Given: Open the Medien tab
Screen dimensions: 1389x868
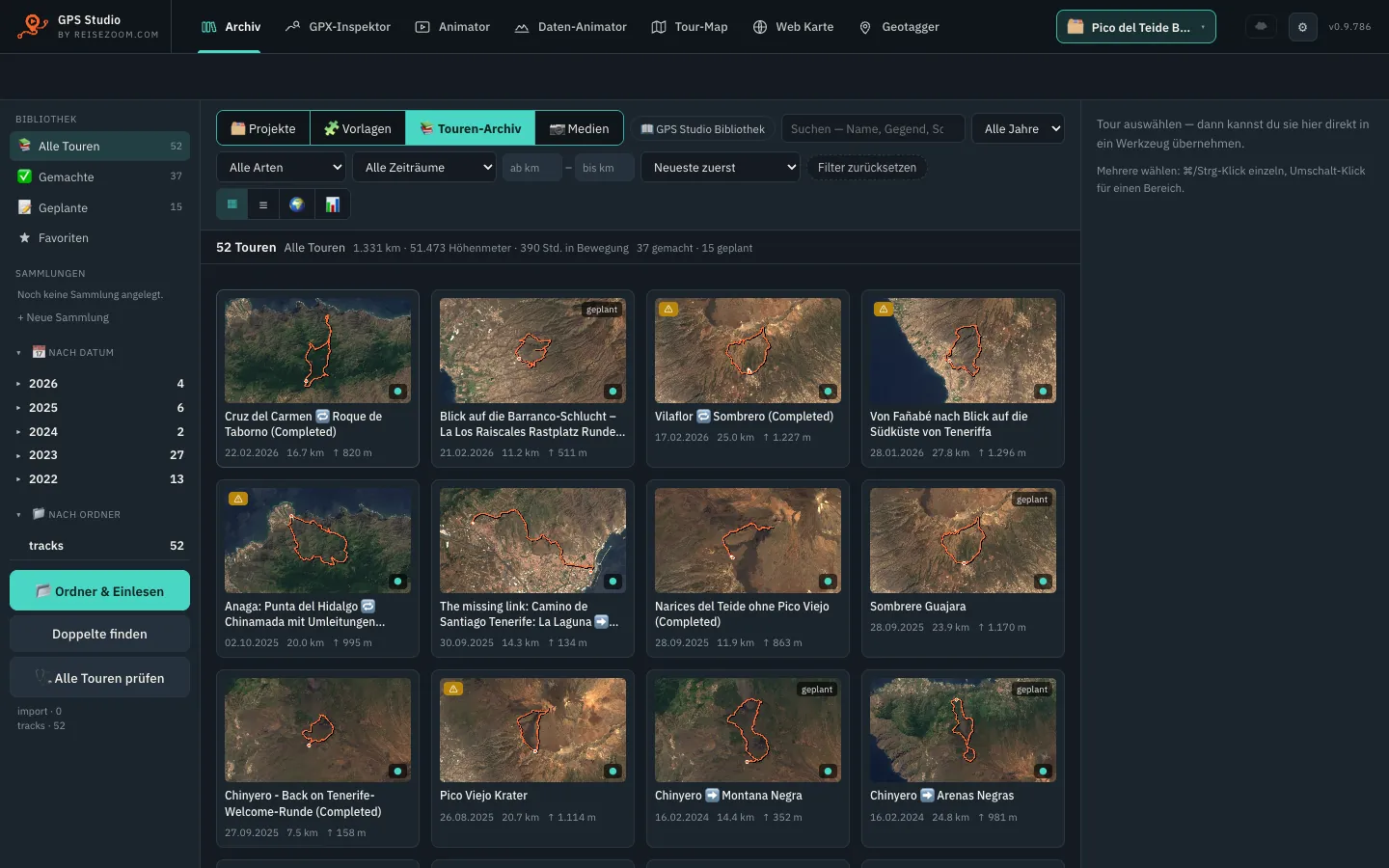Looking at the screenshot, I should coord(579,128).
